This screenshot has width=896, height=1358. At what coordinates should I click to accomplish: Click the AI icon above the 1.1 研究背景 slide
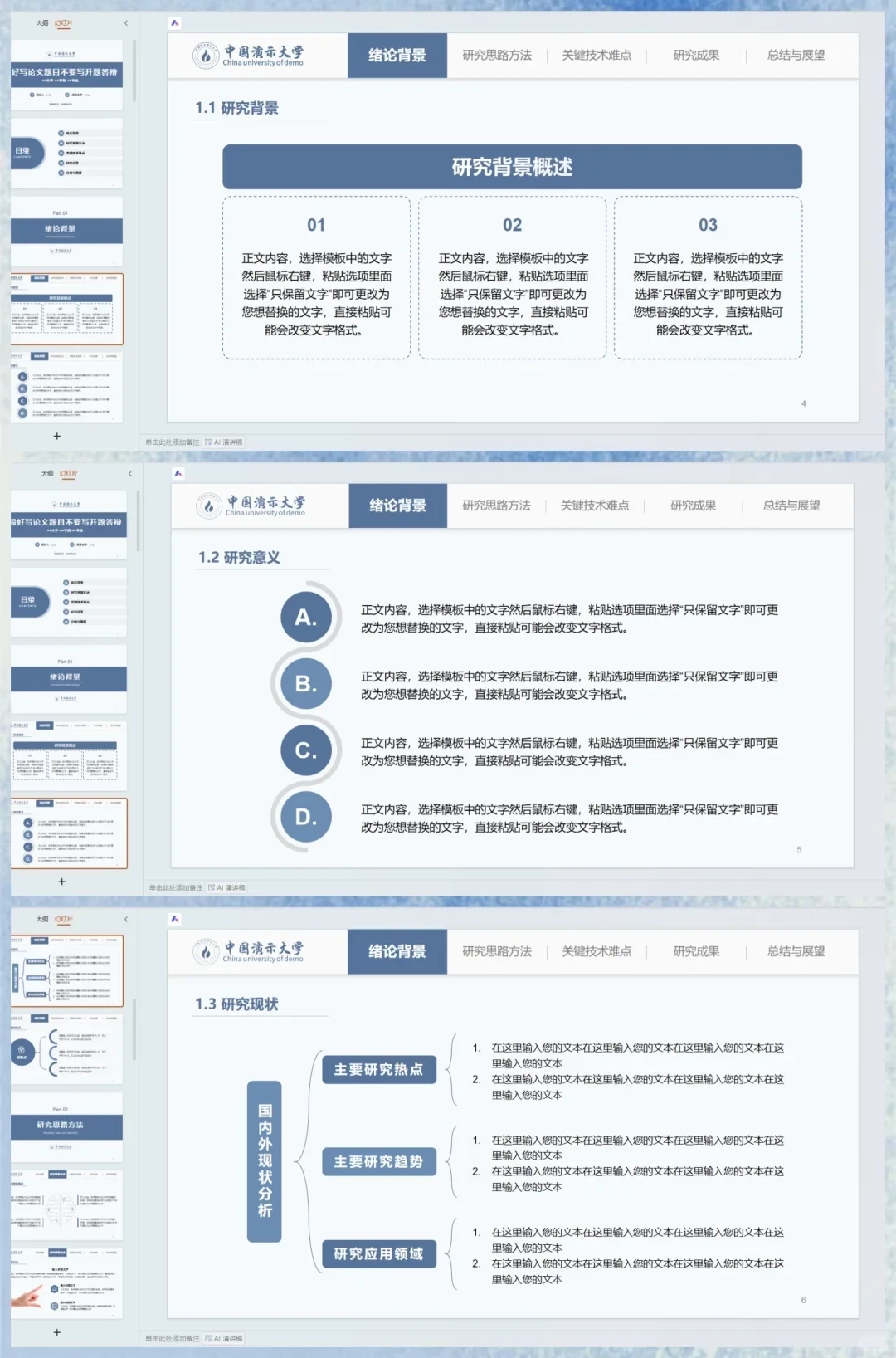175,23
